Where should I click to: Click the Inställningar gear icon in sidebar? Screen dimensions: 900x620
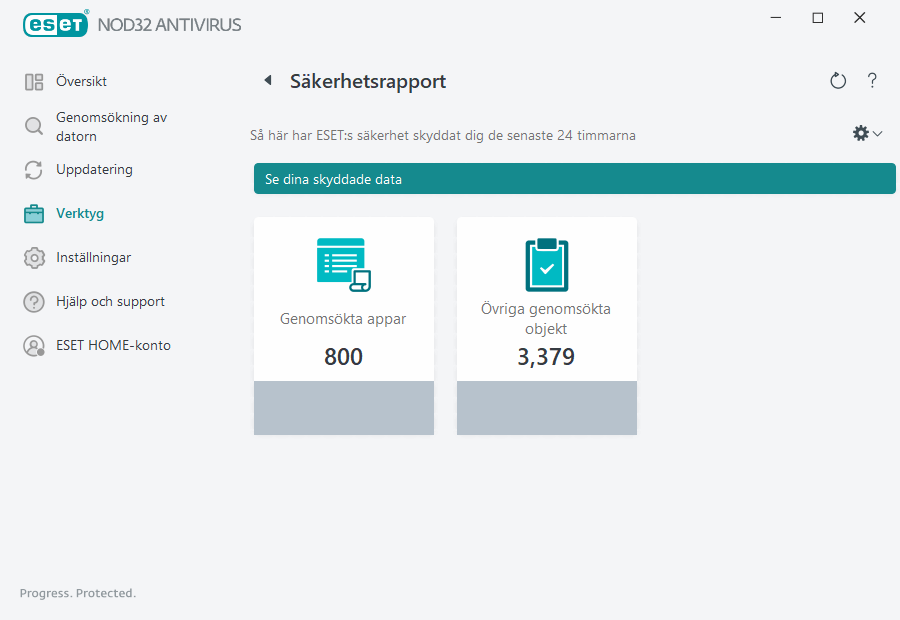tap(34, 257)
